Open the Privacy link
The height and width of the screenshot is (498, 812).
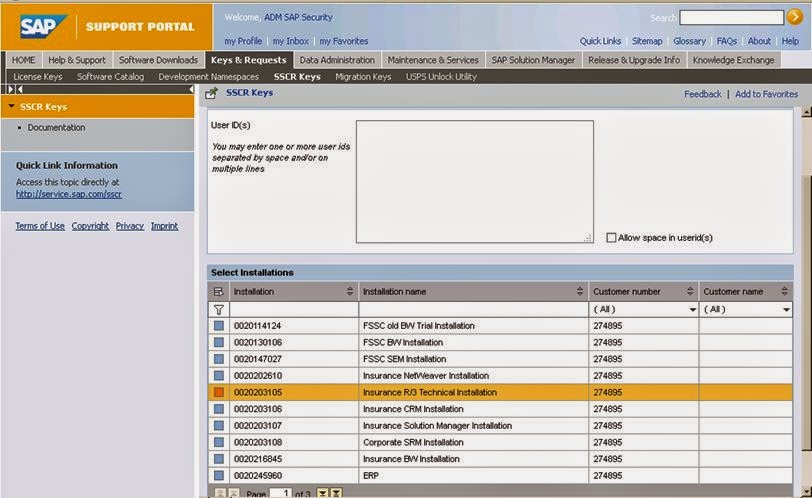pyautogui.click(x=129, y=226)
